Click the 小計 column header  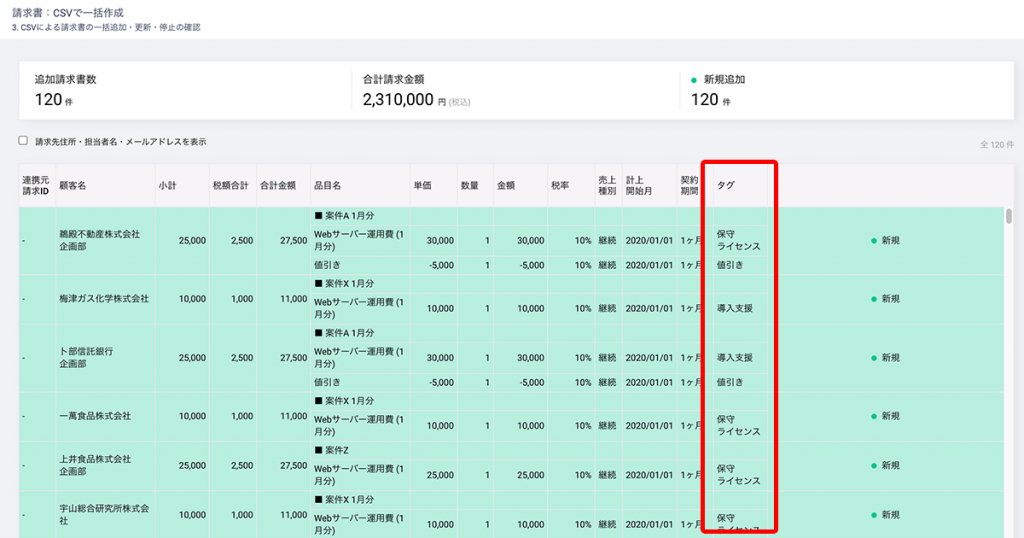coord(167,185)
